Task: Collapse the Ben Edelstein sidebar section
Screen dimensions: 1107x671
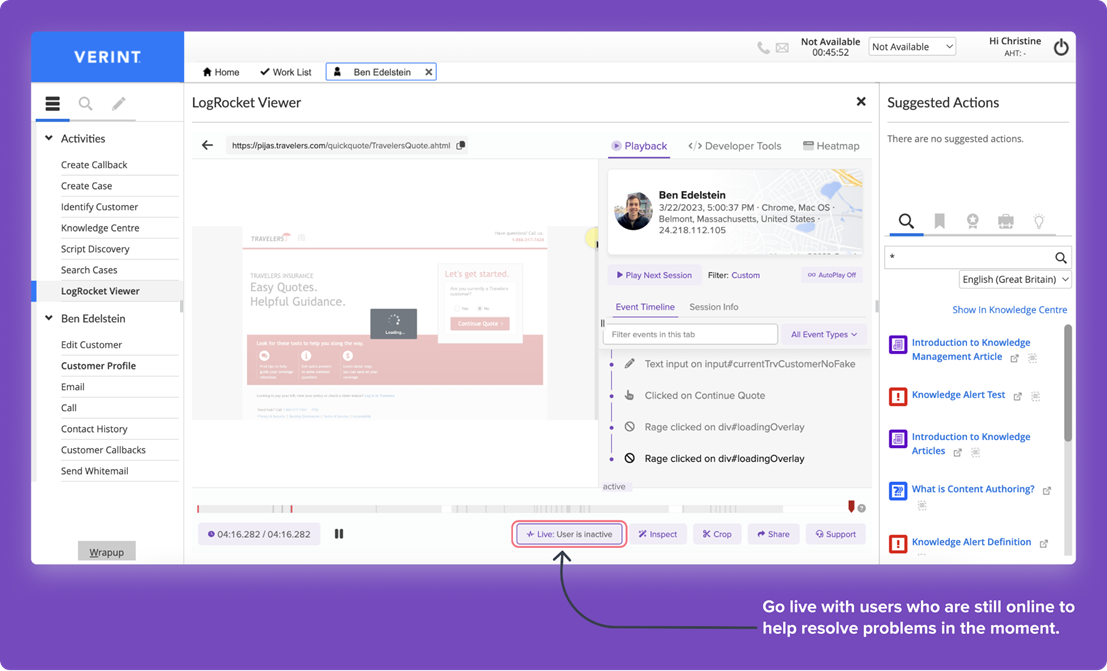Action: (49, 318)
